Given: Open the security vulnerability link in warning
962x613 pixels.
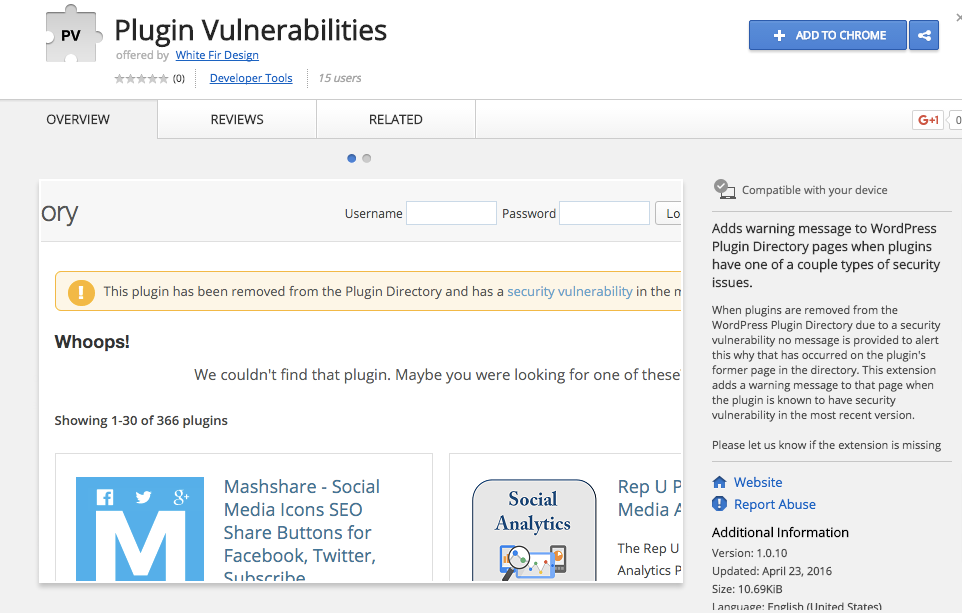Looking at the screenshot, I should tap(569, 291).
